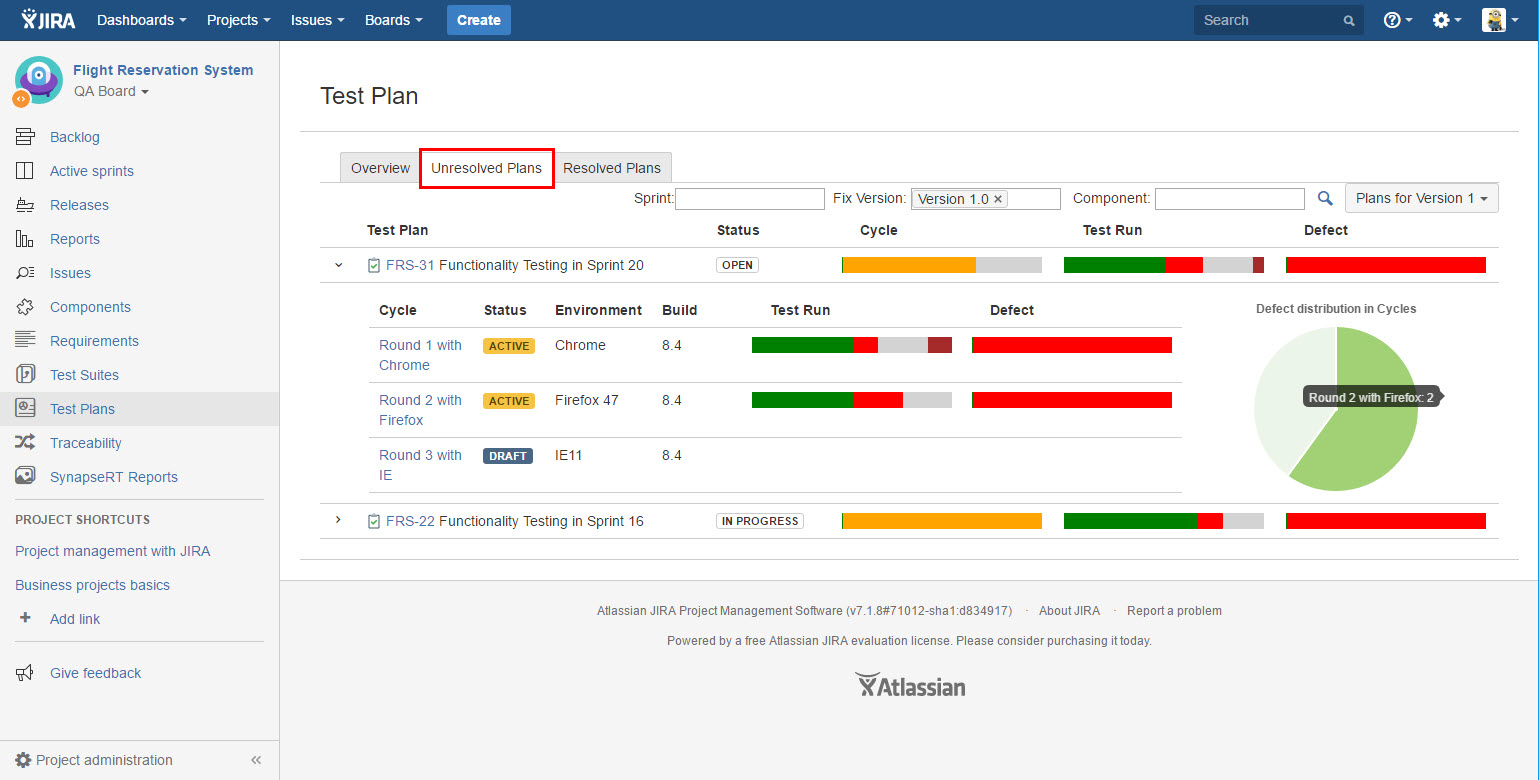Image resolution: width=1539 pixels, height=780 pixels.
Task: Click the FRS-31 Cycle progress bar
Action: [x=942, y=265]
